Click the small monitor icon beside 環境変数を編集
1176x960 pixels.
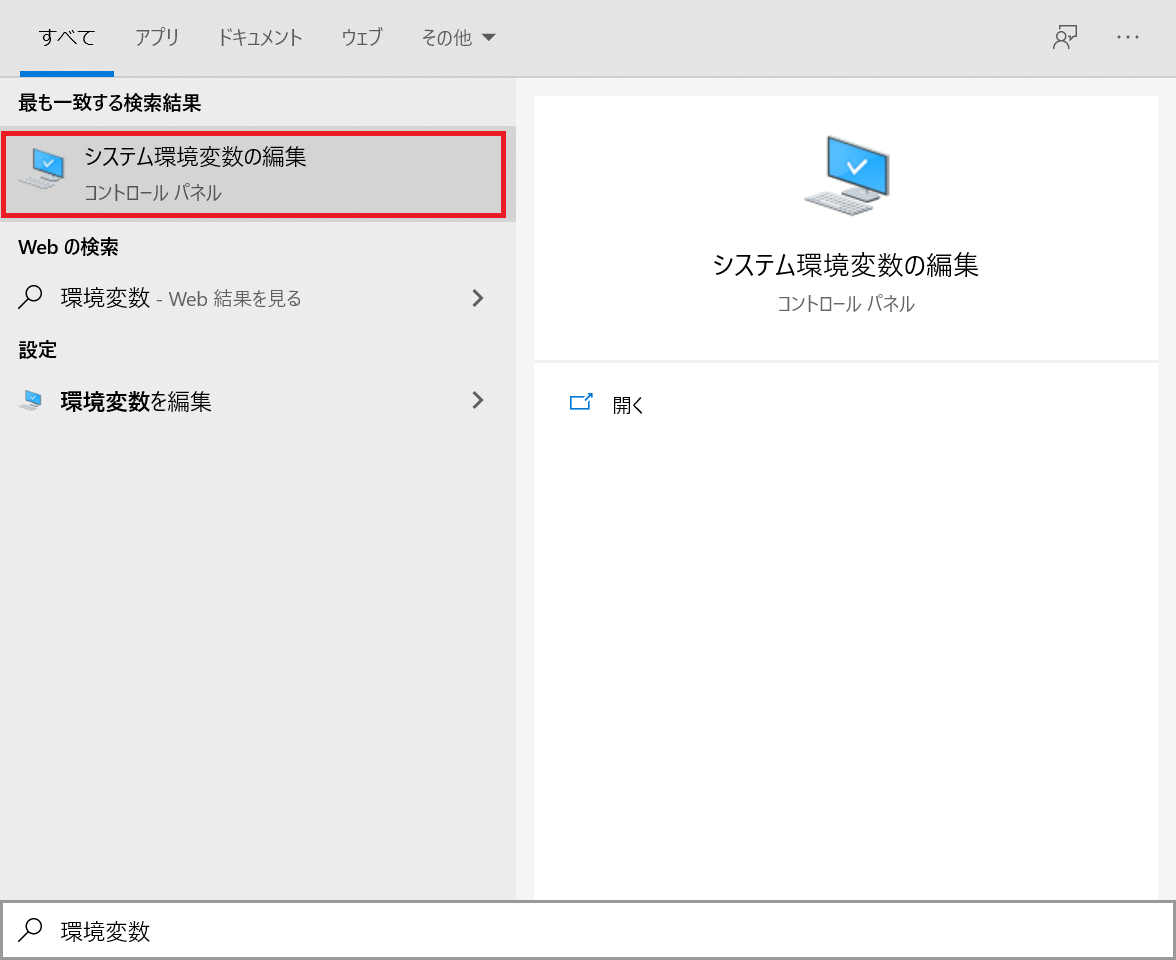30,400
